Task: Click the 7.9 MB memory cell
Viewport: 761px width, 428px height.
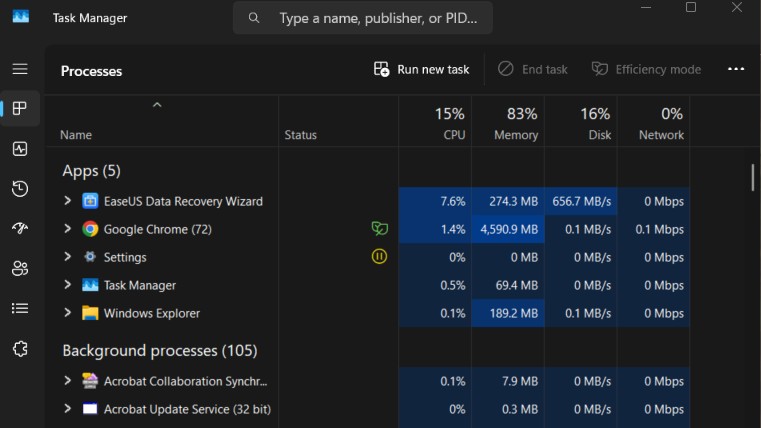Action: (x=508, y=381)
